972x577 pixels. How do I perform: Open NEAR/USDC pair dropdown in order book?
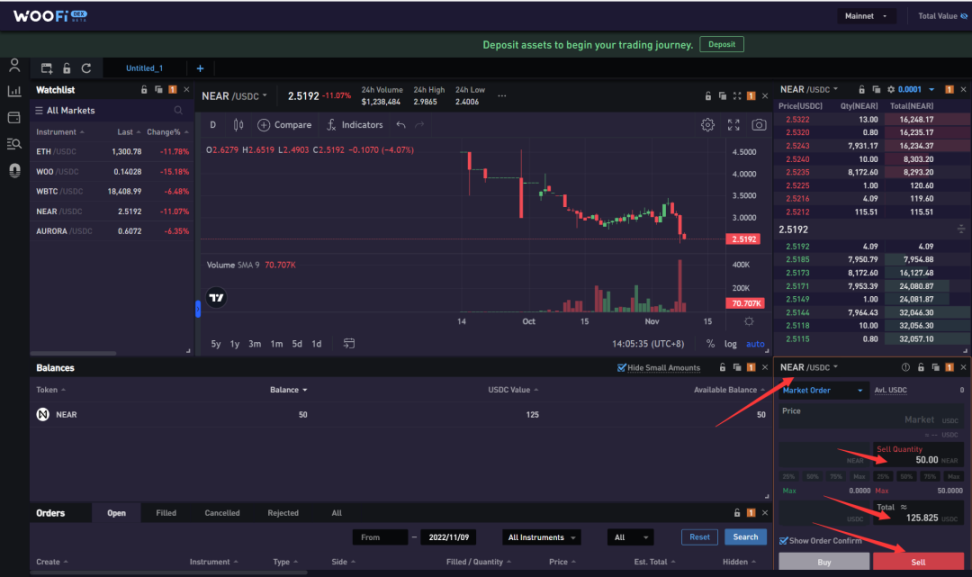point(809,89)
